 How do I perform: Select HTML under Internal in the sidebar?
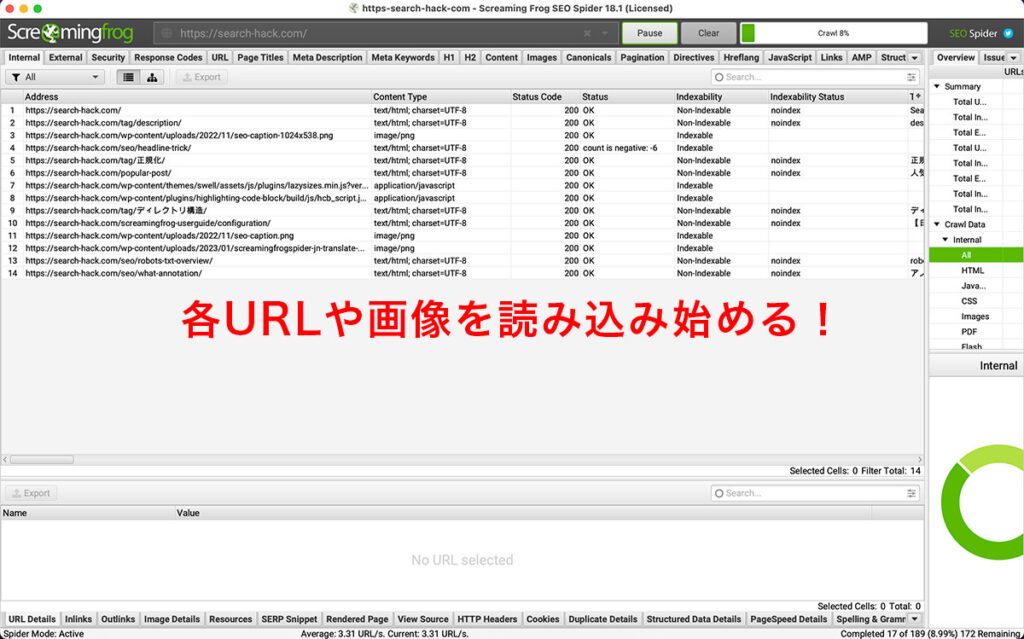pos(972,270)
